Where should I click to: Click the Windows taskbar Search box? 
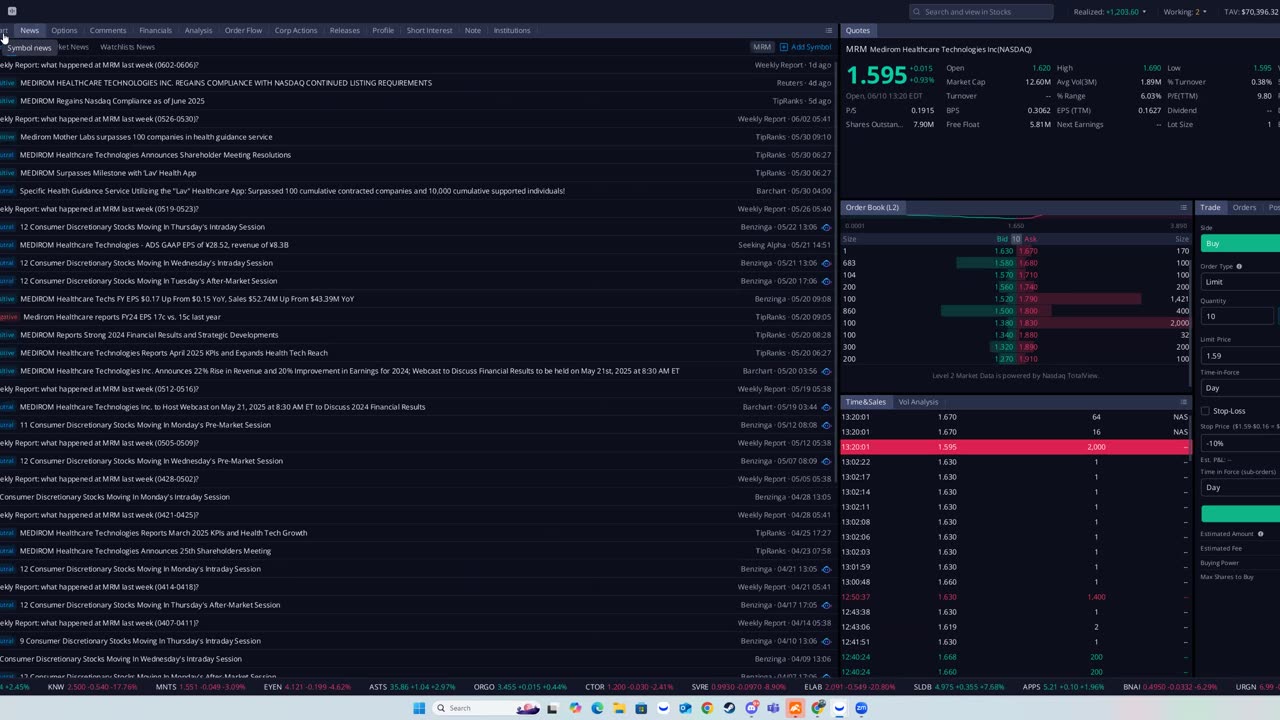click(484, 708)
